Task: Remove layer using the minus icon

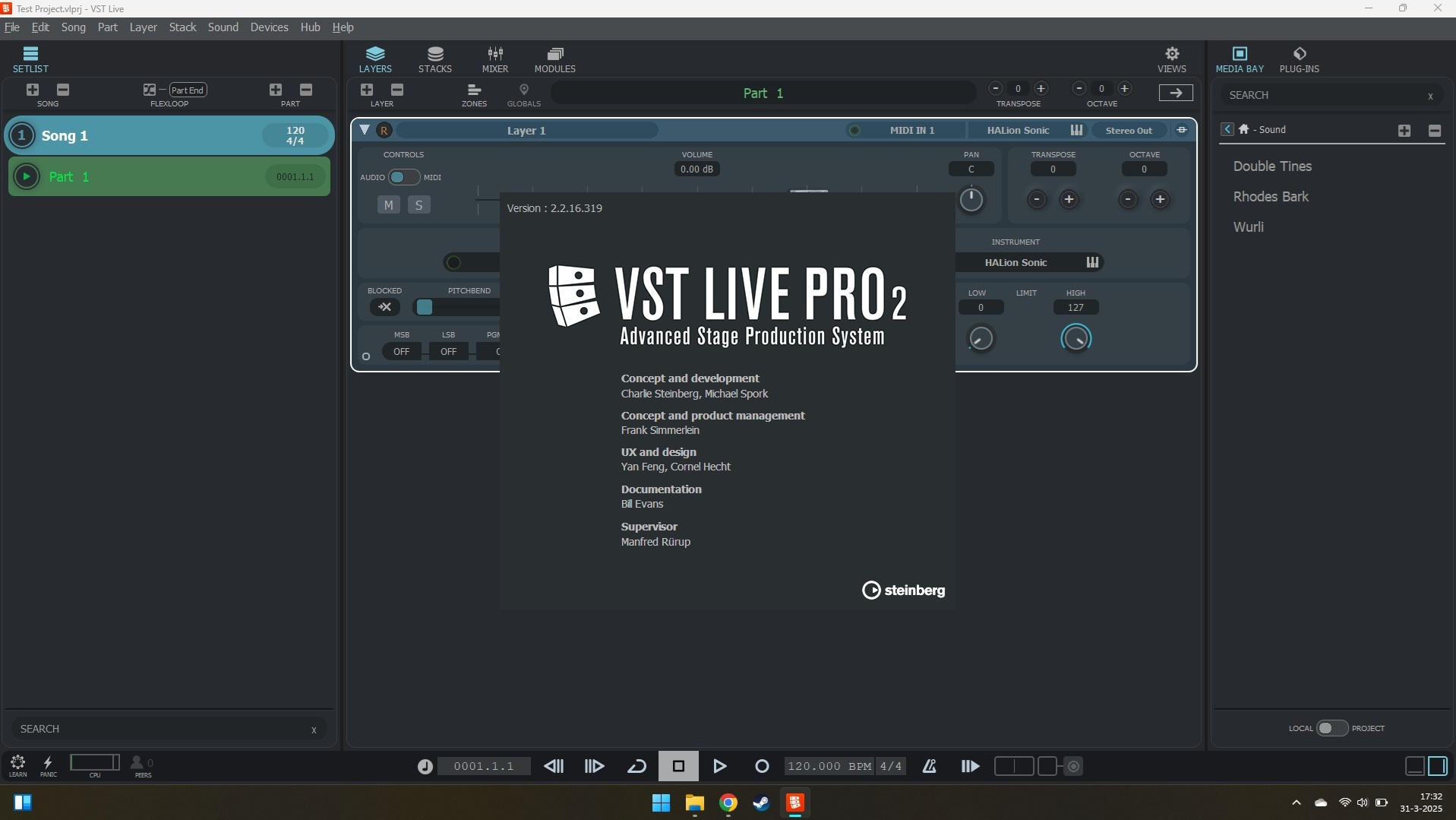Action: [397, 90]
